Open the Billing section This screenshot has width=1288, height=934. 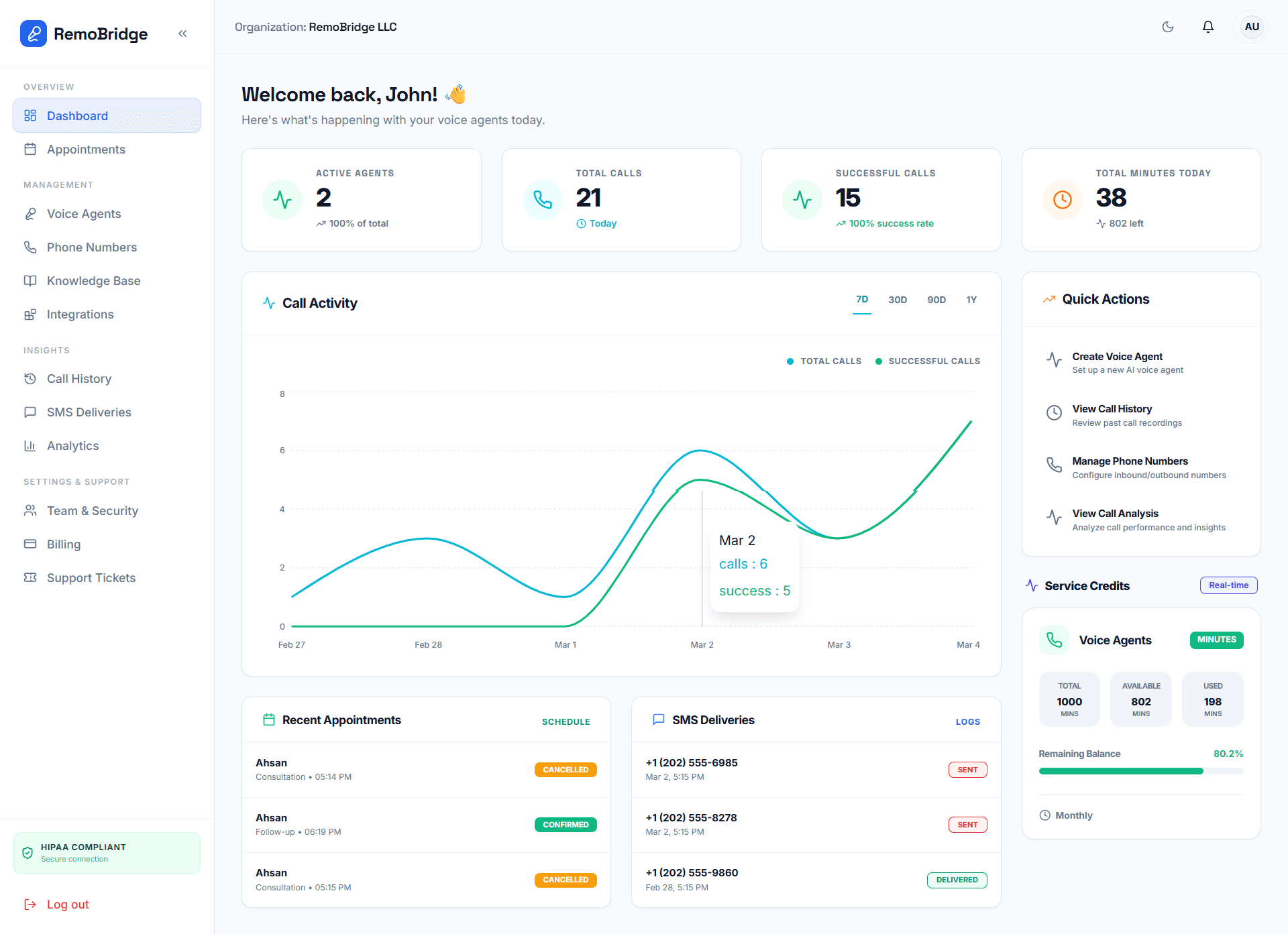click(63, 544)
